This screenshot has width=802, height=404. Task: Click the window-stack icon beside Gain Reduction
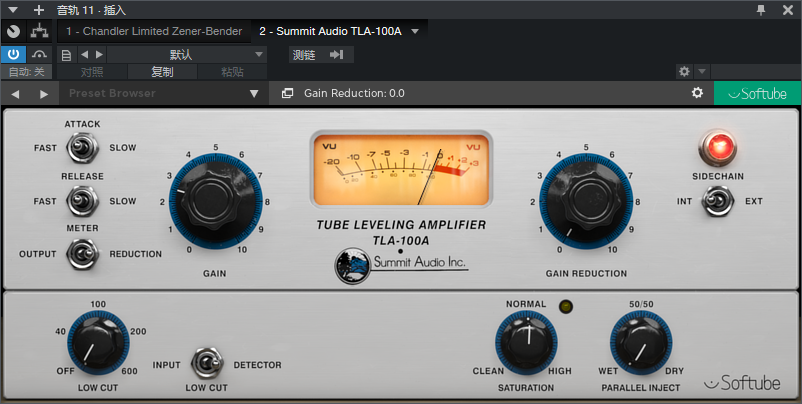(287, 93)
